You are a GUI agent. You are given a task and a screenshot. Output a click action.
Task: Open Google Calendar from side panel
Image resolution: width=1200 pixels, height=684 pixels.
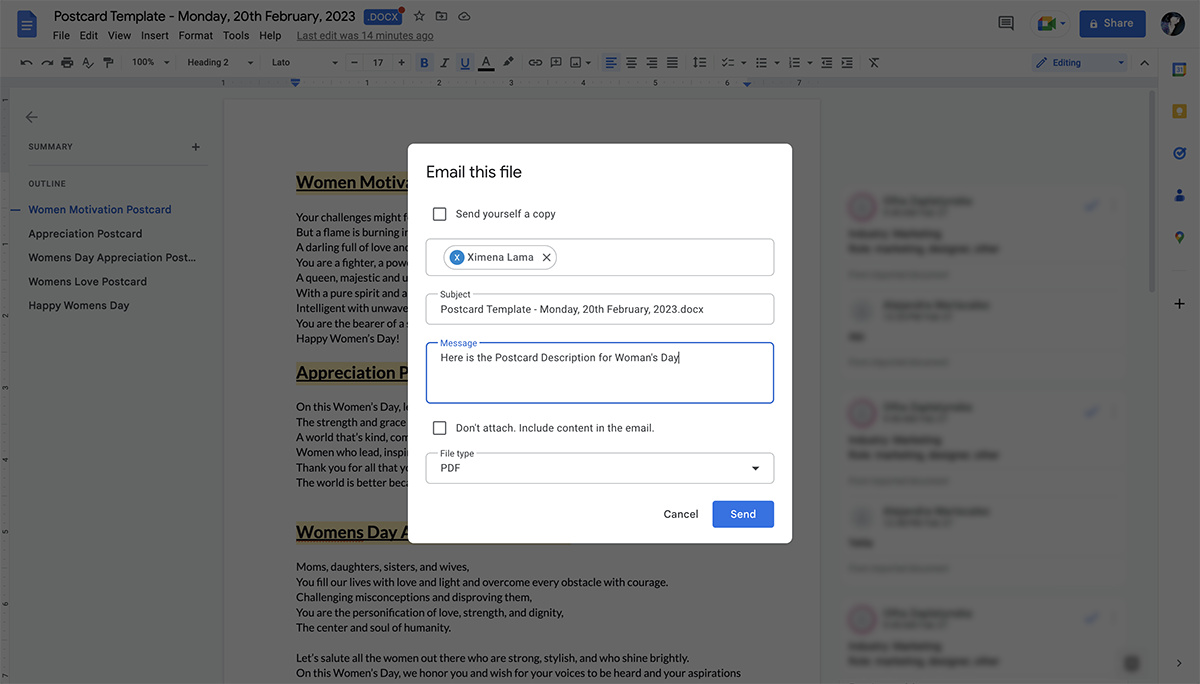(x=1179, y=69)
